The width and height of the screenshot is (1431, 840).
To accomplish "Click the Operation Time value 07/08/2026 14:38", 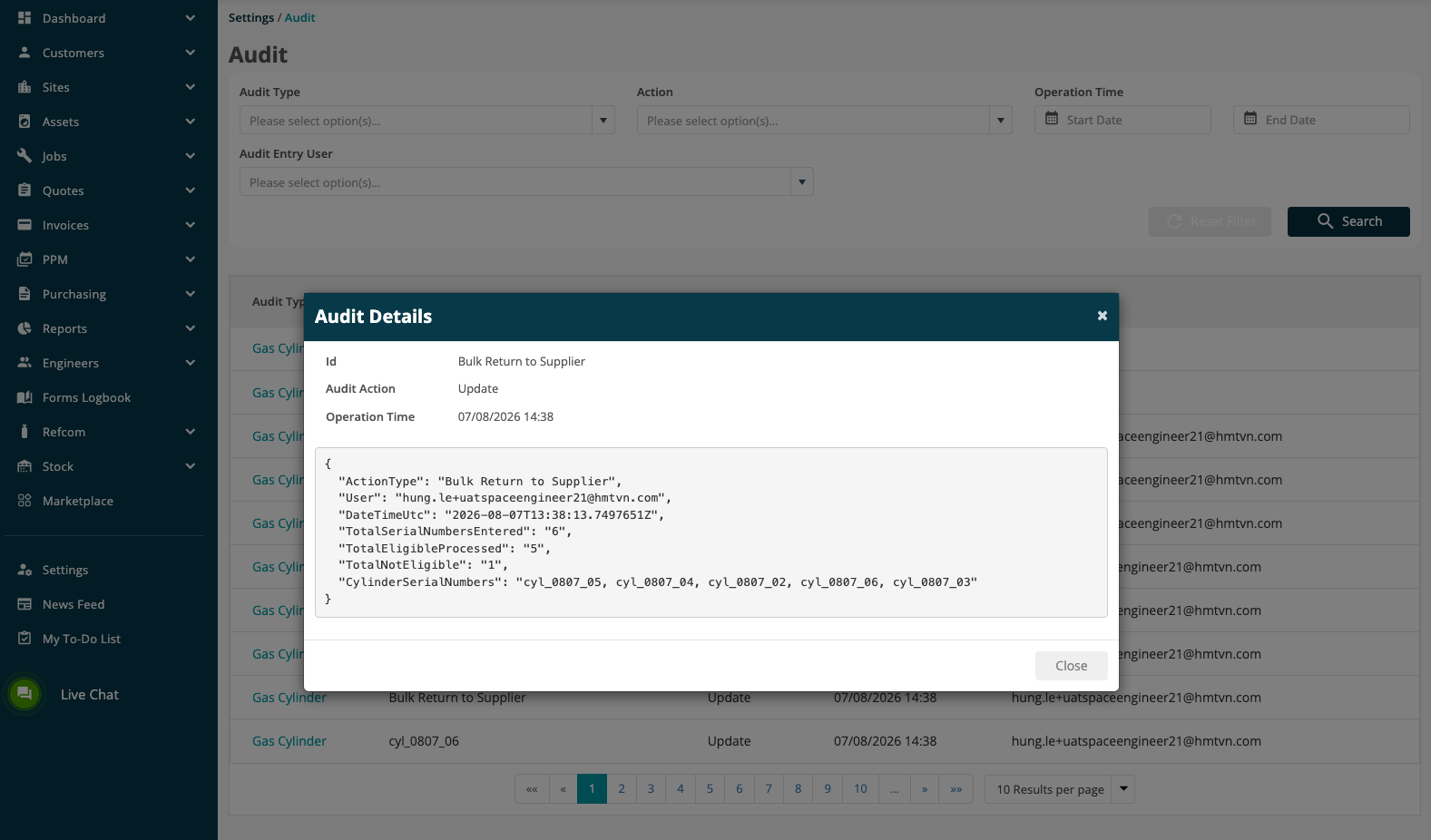I will click(x=505, y=416).
